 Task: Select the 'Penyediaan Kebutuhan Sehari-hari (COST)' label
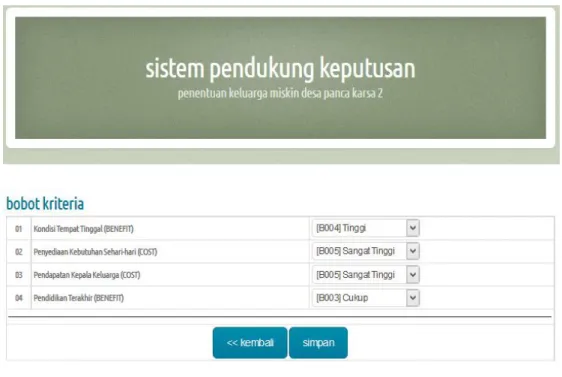(x=95, y=252)
